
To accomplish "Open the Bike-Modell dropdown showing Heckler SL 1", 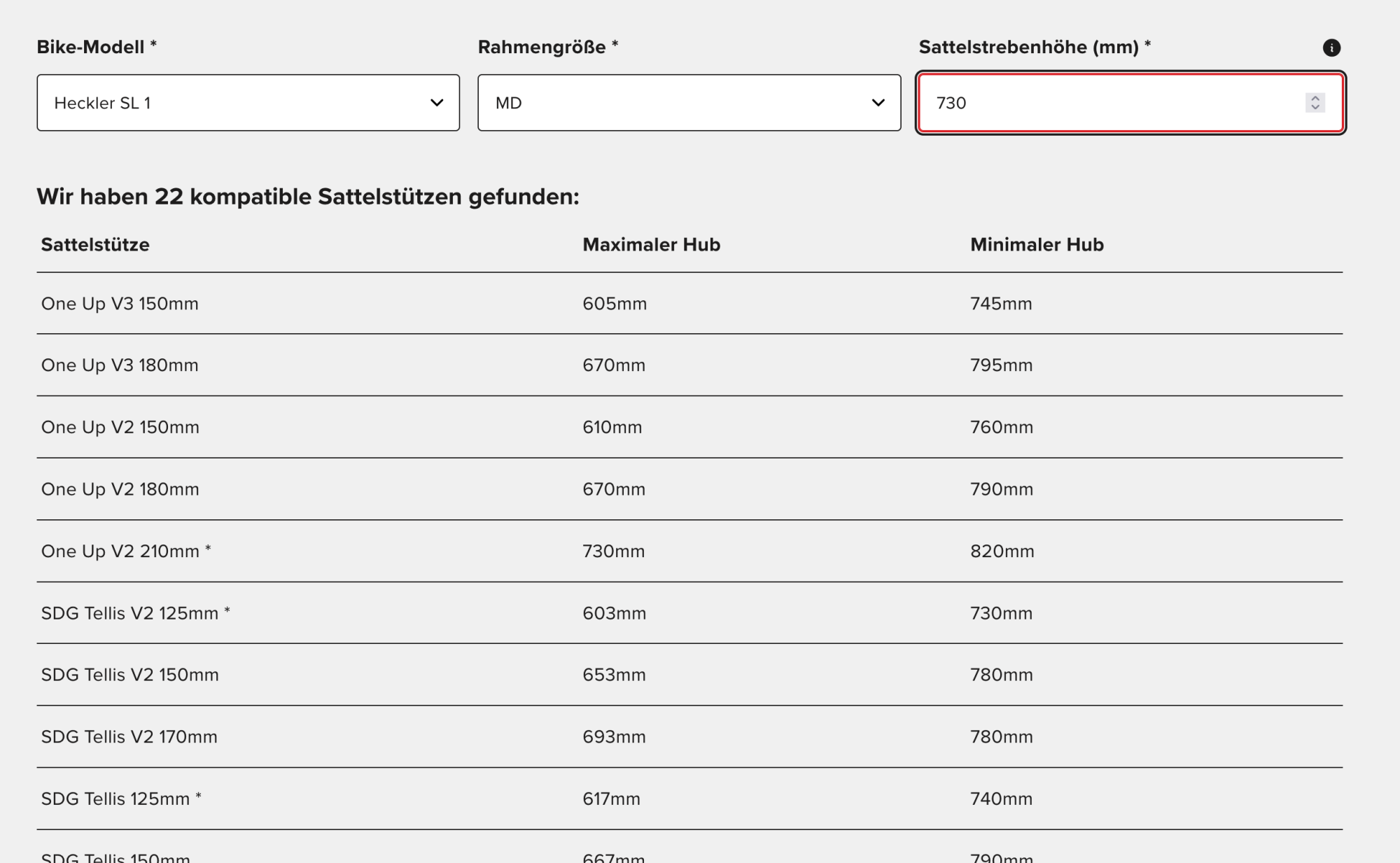I will 248,103.
